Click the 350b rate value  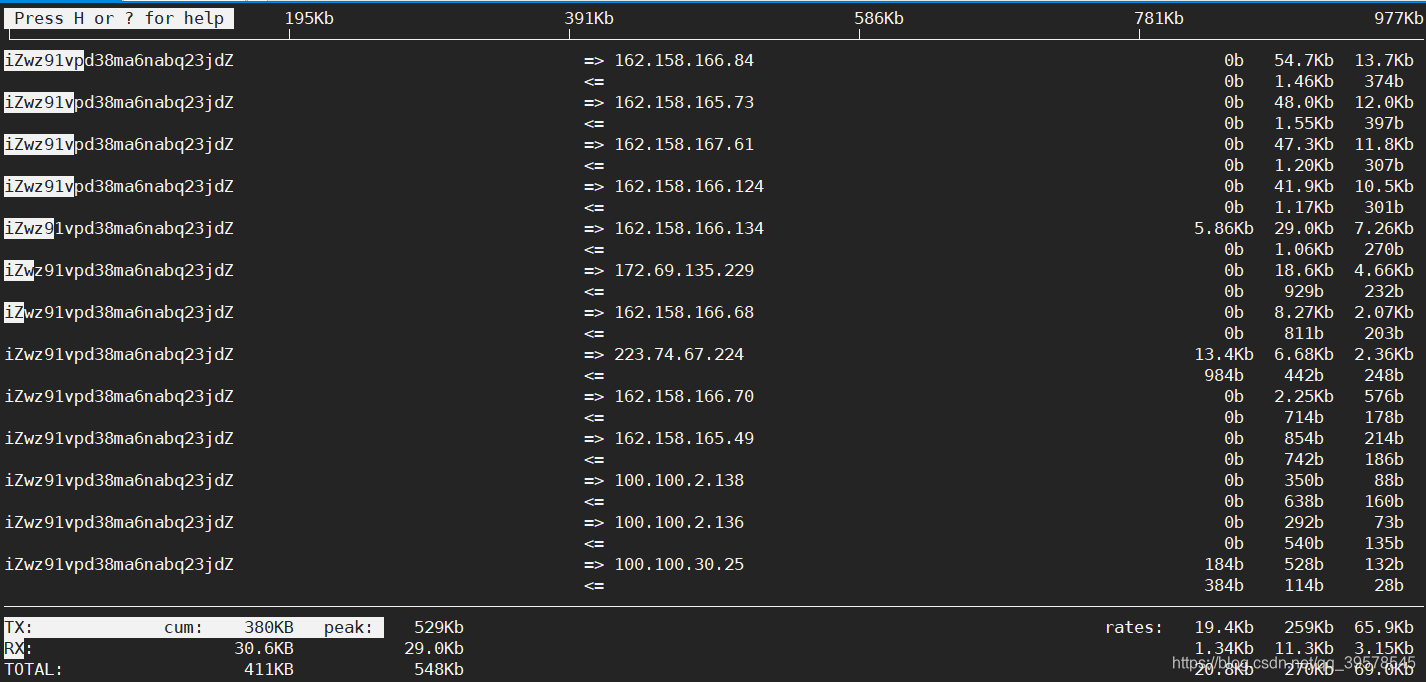click(1304, 481)
